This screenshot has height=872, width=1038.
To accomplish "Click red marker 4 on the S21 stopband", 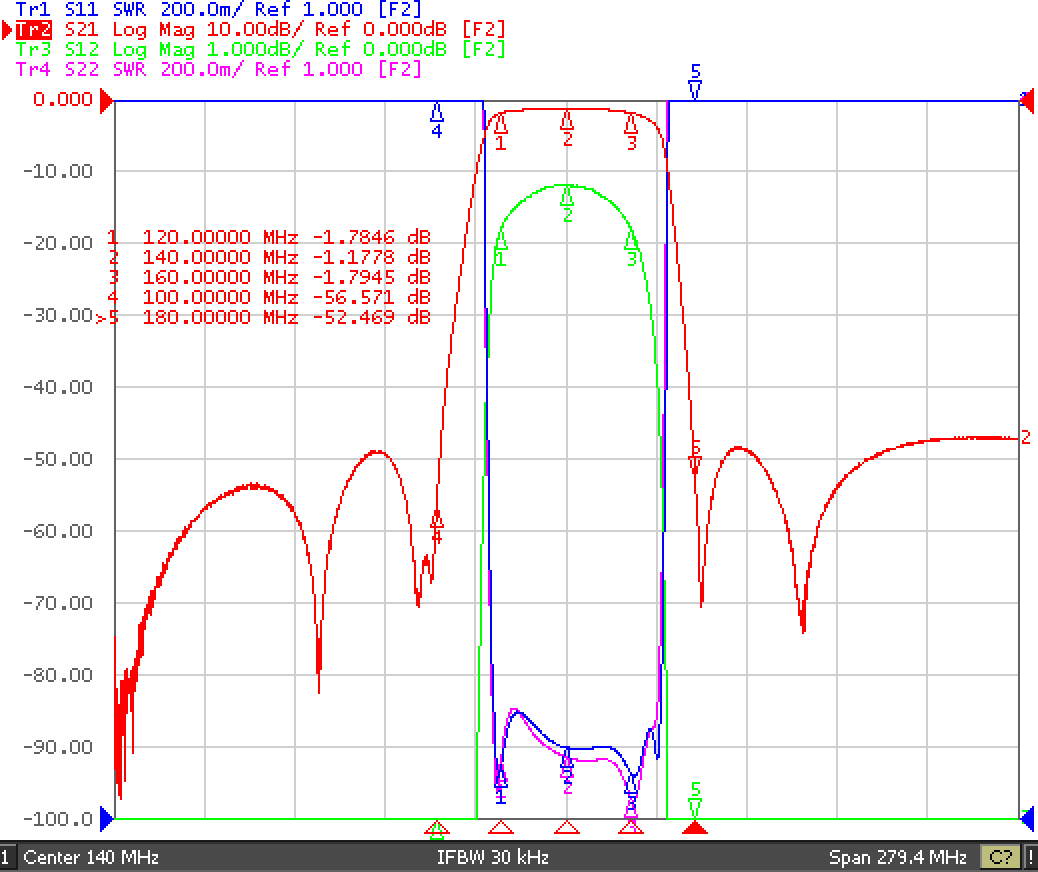I will coord(436,527).
